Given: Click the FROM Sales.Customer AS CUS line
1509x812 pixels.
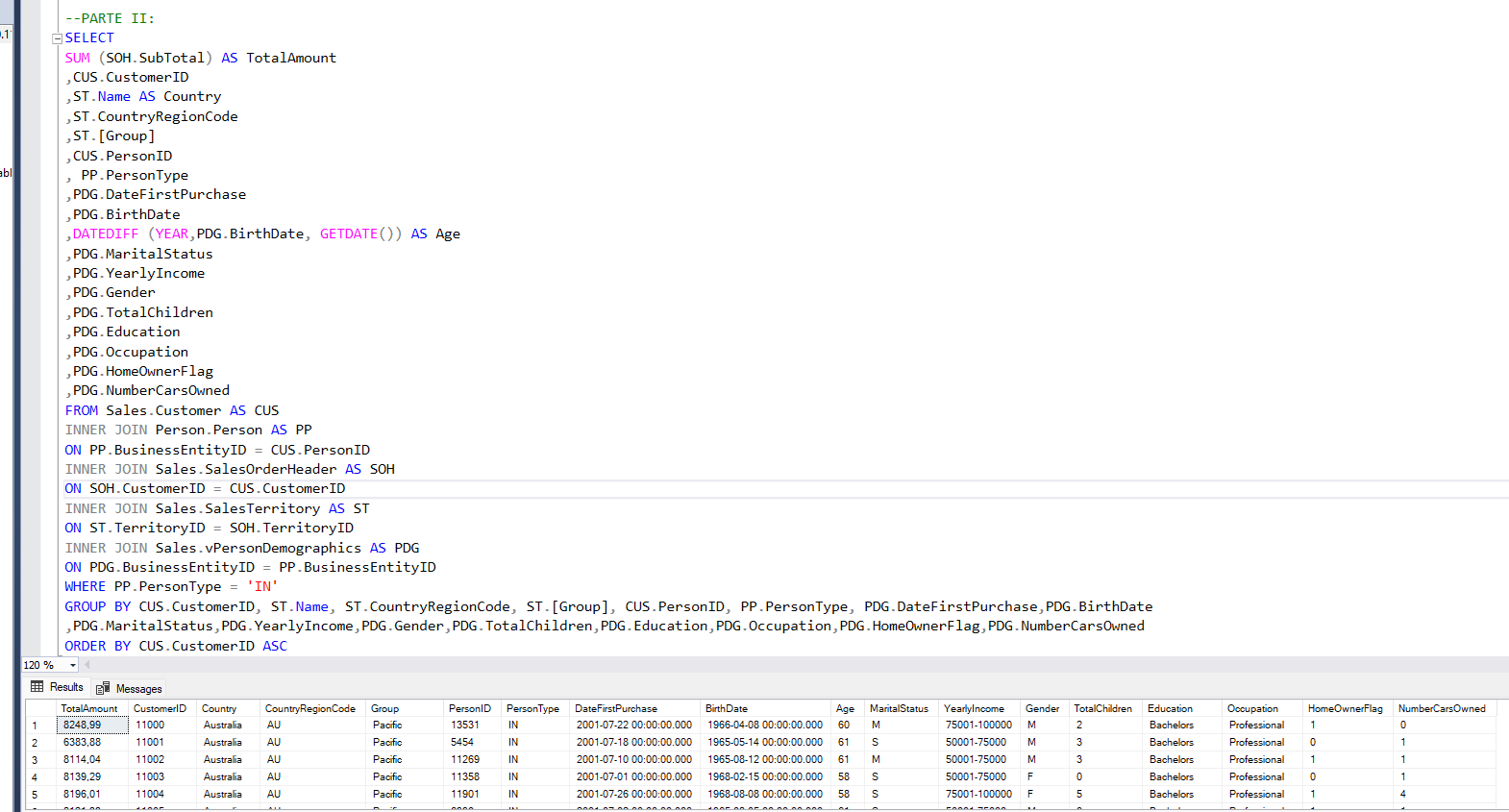Looking at the screenshot, I should (x=172, y=410).
